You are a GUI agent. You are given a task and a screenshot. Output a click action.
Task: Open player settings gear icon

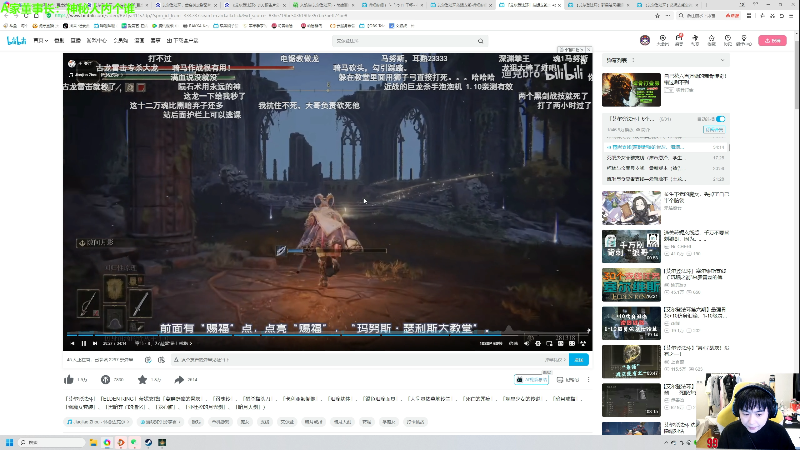538,343
